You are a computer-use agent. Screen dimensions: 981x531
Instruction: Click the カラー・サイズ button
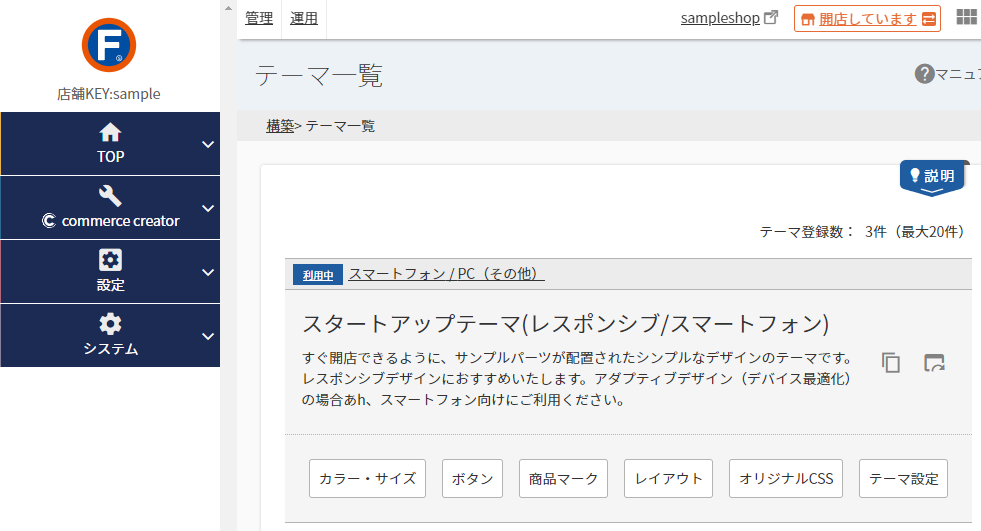[x=367, y=478]
